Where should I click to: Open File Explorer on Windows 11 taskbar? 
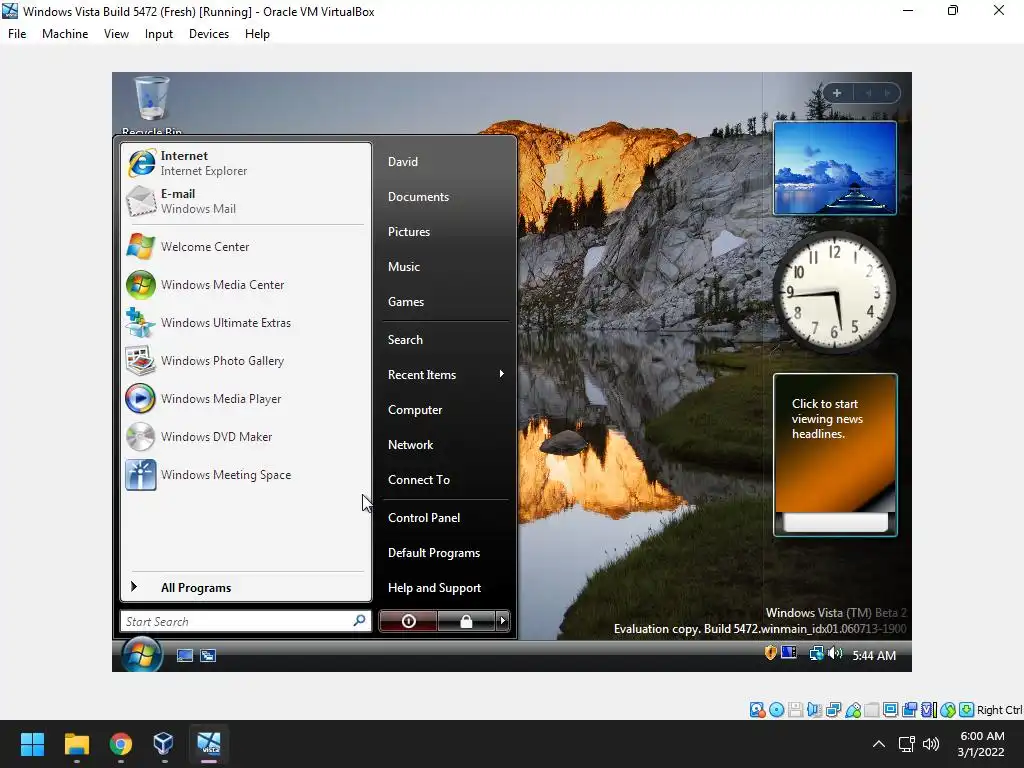point(76,744)
